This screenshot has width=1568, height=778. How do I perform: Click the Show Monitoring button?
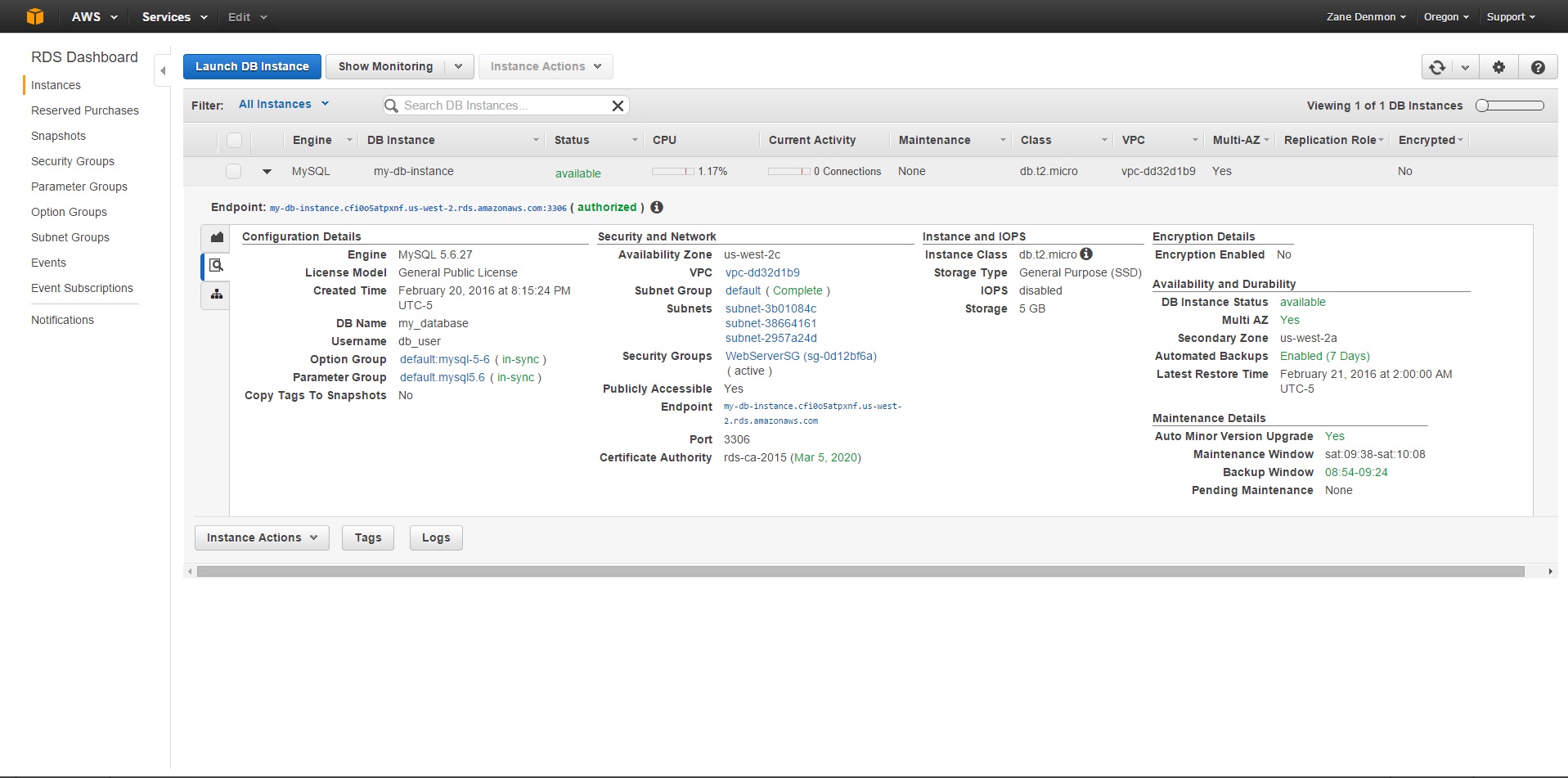pos(385,66)
